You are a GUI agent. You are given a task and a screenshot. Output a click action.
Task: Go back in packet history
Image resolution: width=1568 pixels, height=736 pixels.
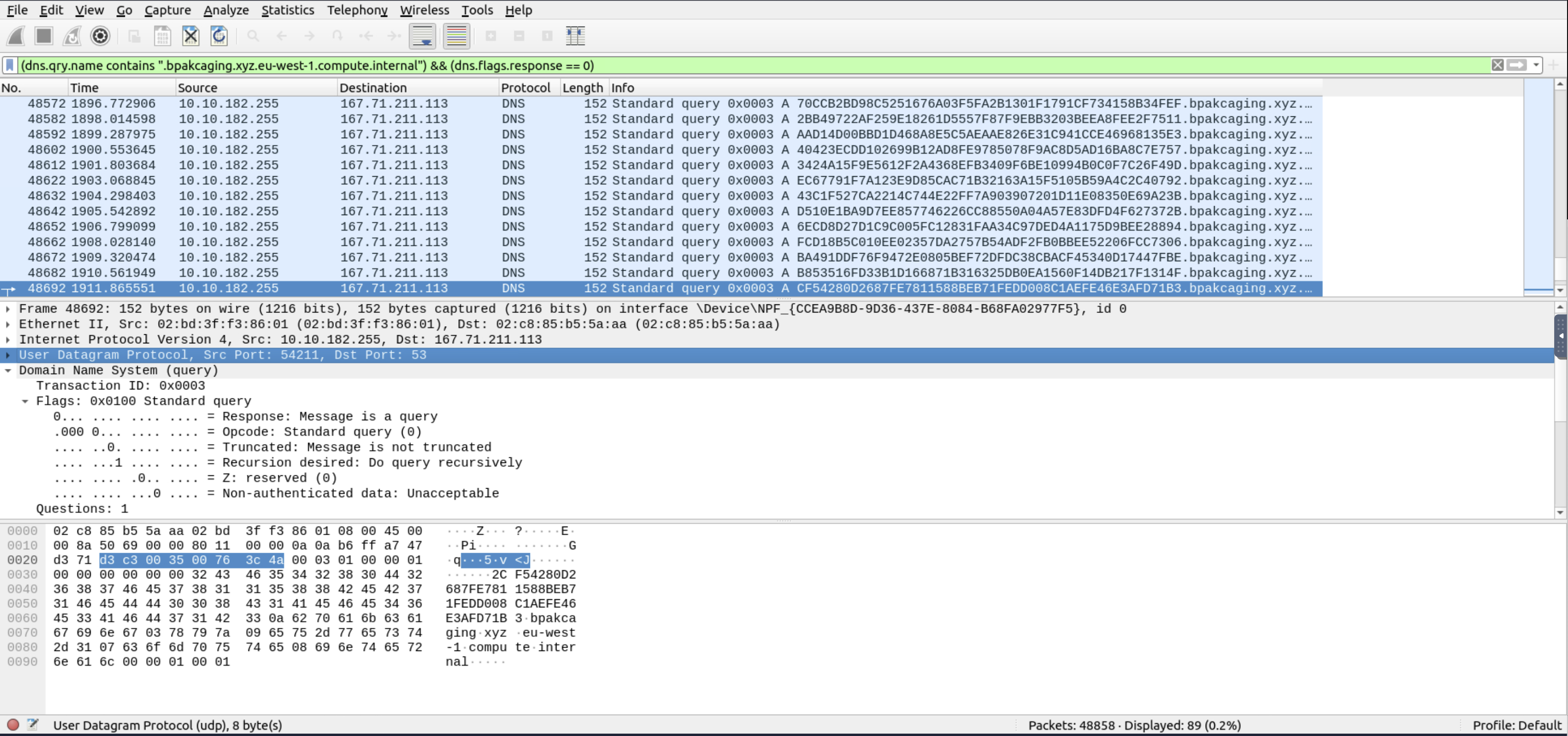pyautogui.click(x=281, y=36)
